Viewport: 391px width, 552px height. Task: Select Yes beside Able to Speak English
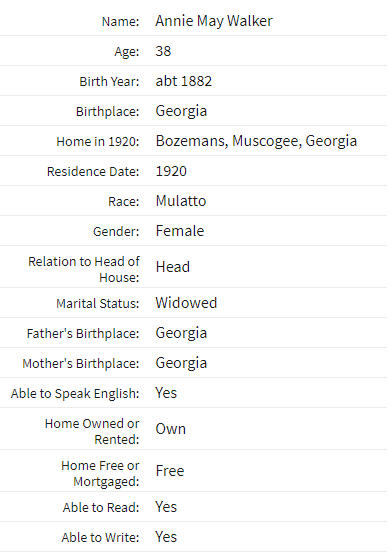click(x=166, y=393)
